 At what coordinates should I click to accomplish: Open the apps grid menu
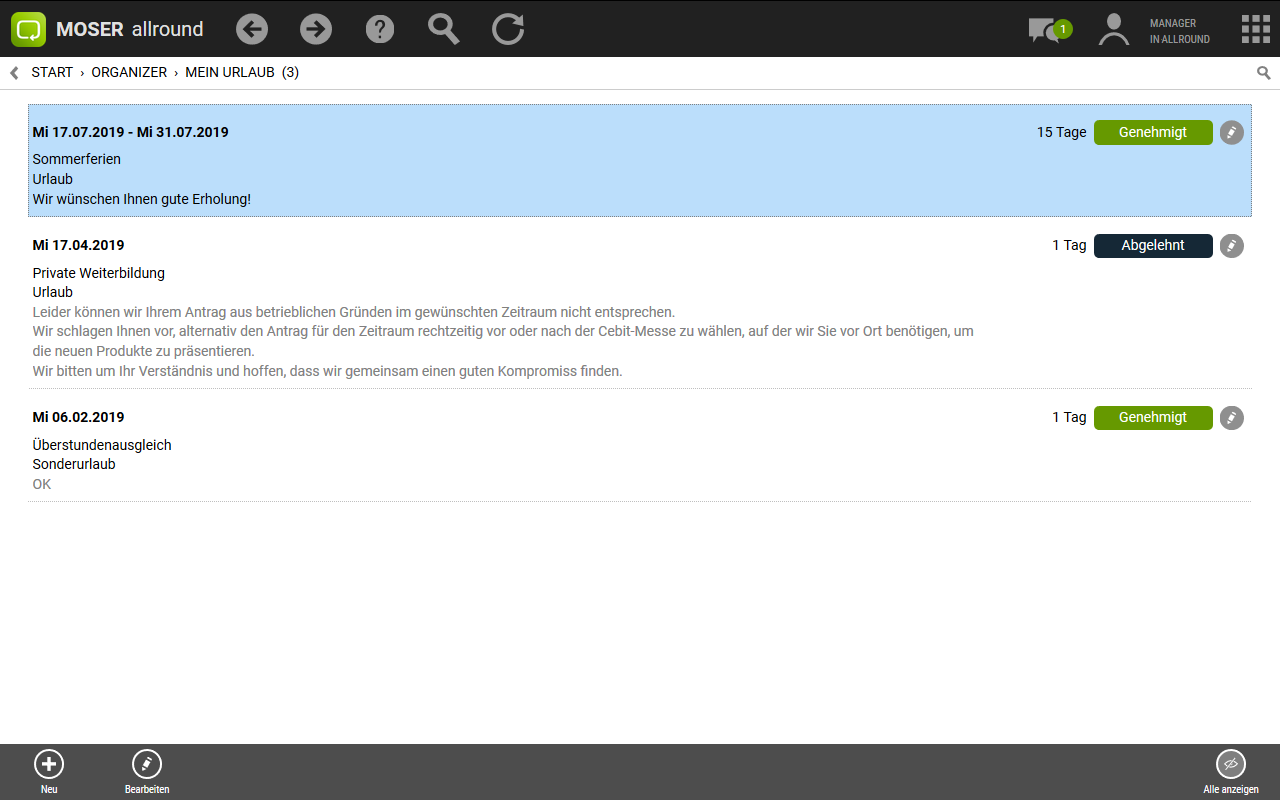(x=1255, y=29)
